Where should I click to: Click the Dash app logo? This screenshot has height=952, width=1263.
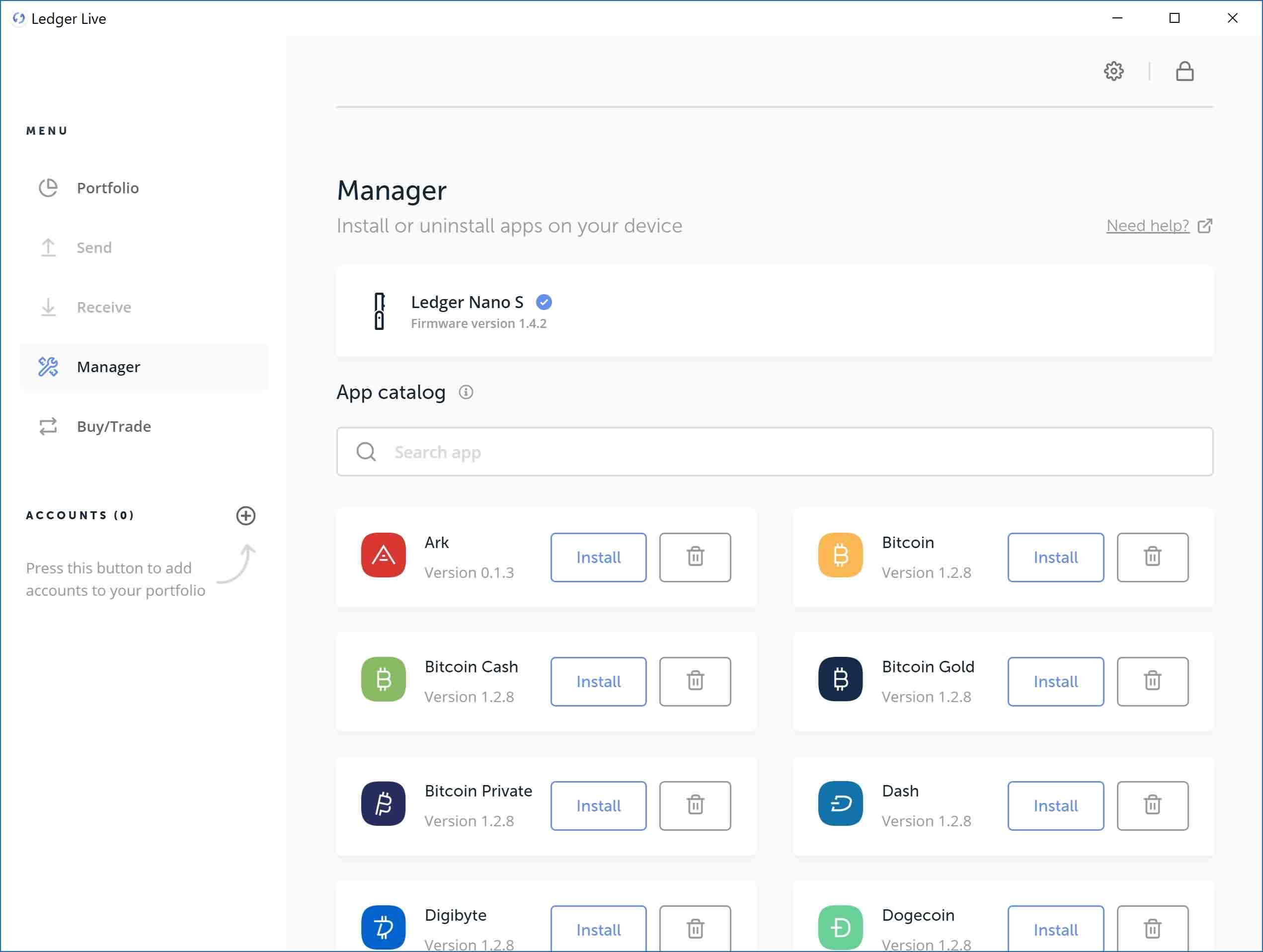(841, 803)
